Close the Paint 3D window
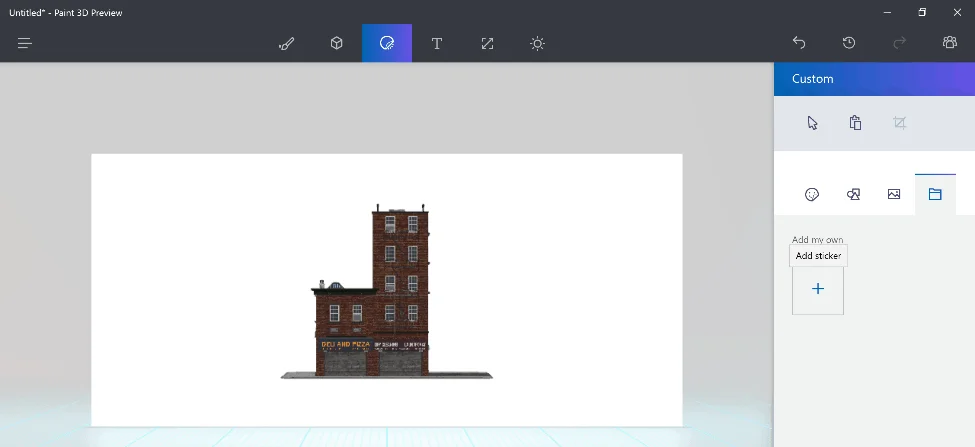Screen dimensions: 975x447 pos(957,12)
